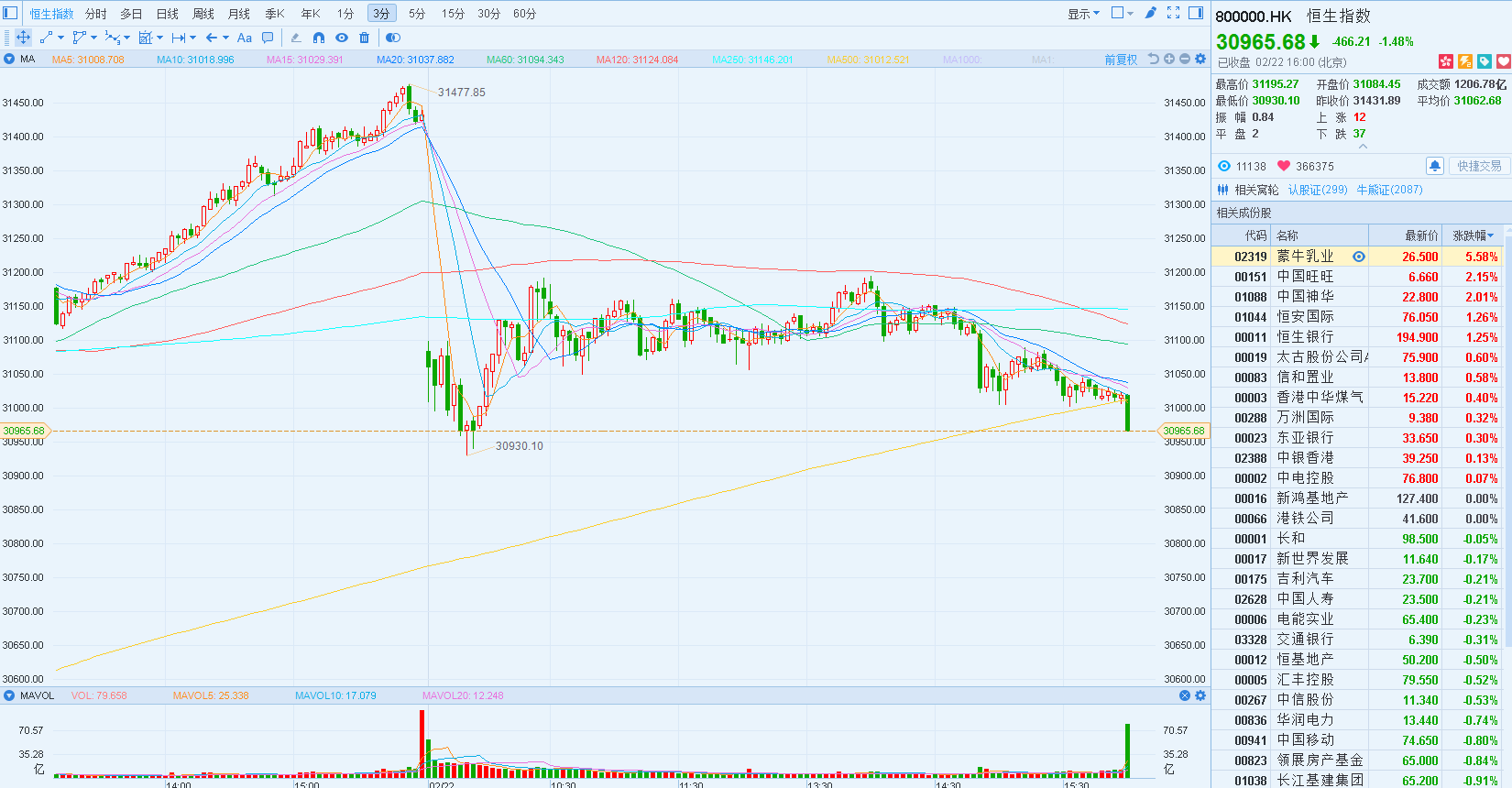Open the 显示 display dropdown
Image resolution: width=1512 pixels, height=788 pixels.
click(x=1083, y=14)
